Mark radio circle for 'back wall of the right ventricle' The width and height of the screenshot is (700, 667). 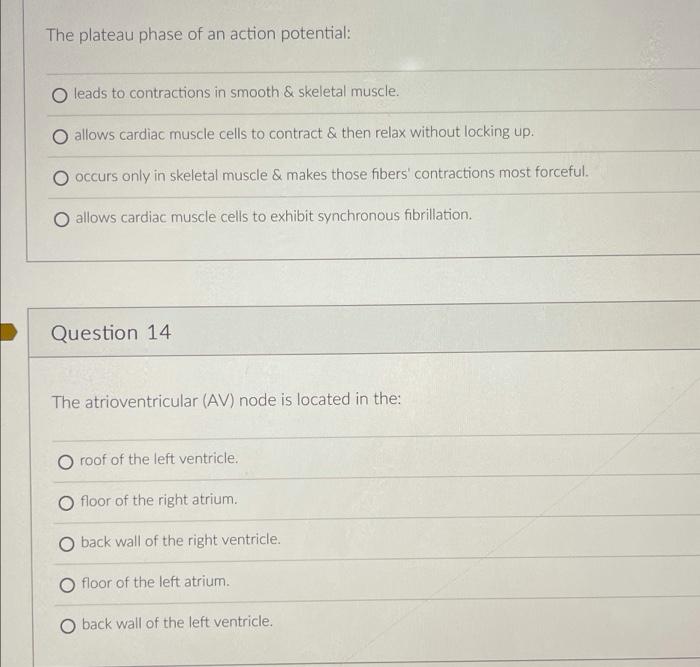point(67,544)
